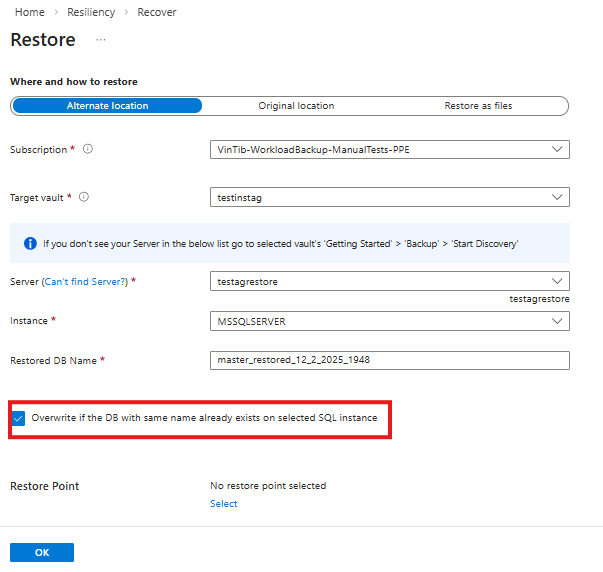Click the chevron arrow after Home breadcrumb
Viewport: 603px width, 572px height.
tap(55, 11)
